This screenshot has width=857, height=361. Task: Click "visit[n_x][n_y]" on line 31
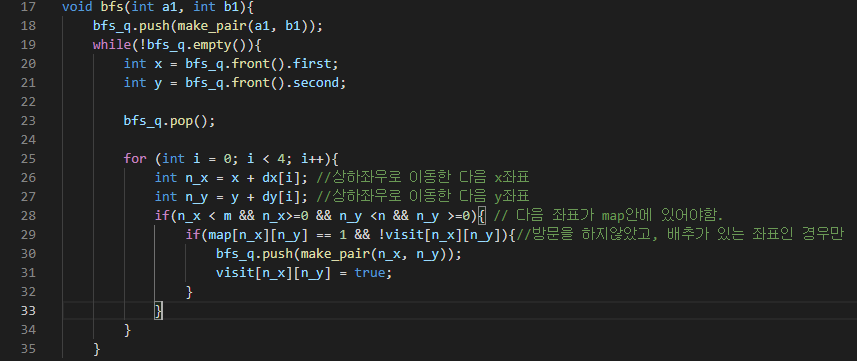tap(274, 272)
